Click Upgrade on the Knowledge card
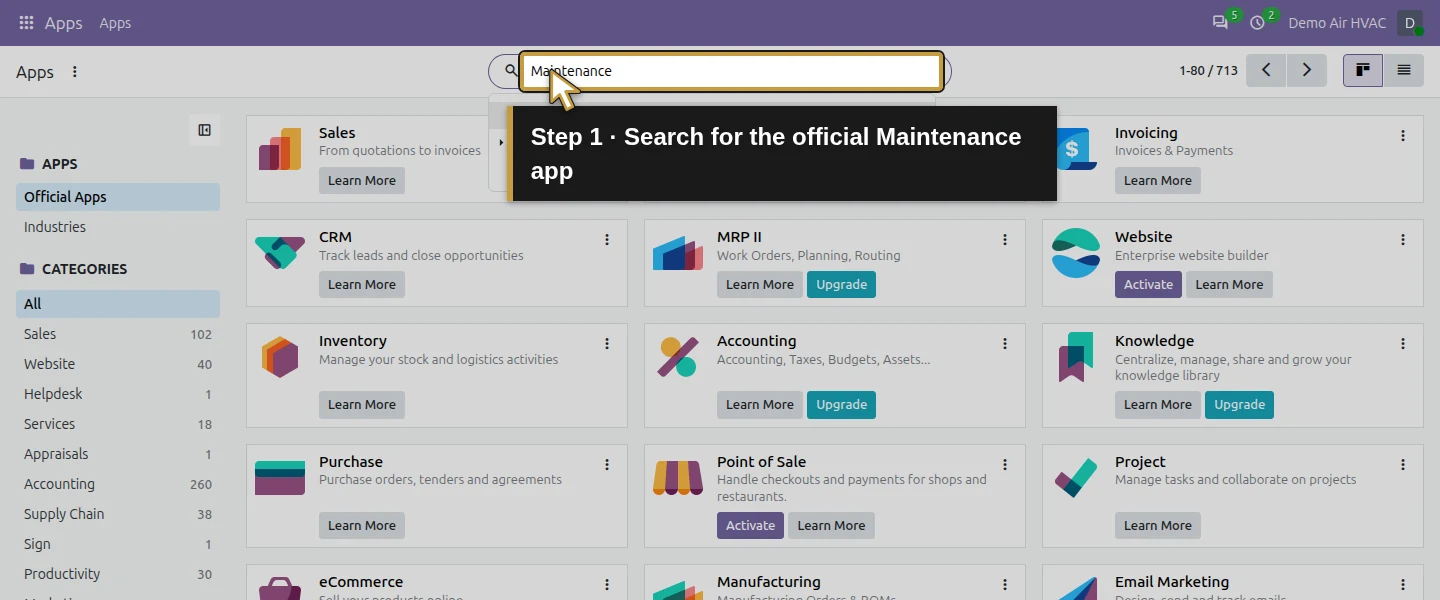Viewport: 1440px width, 600px height. [1239, 405]
